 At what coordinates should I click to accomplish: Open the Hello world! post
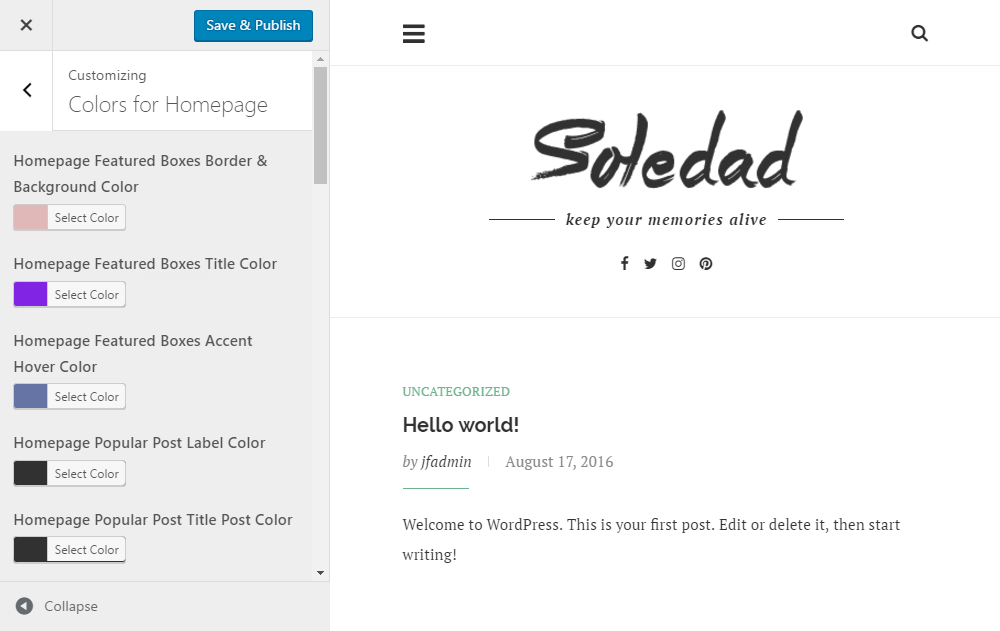460,424
